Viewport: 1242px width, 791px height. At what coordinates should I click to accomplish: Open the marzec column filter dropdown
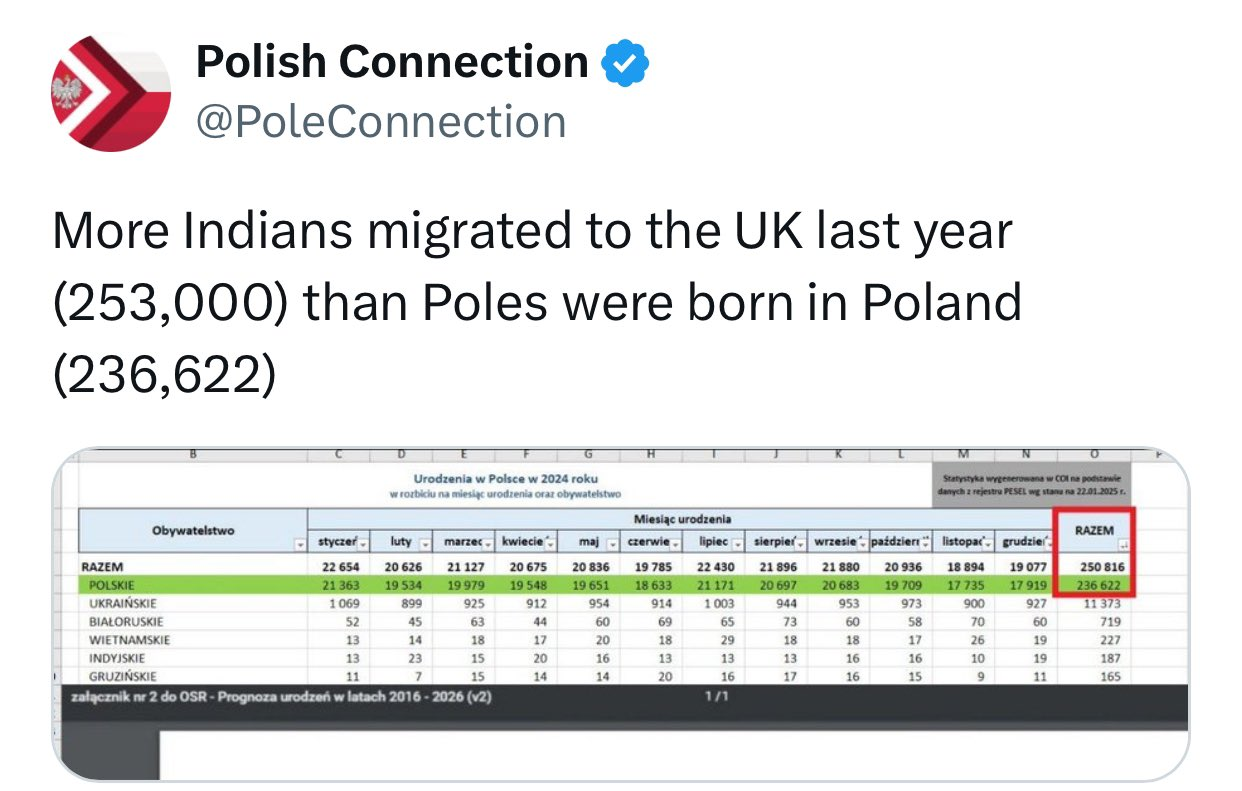pos(488,543)
